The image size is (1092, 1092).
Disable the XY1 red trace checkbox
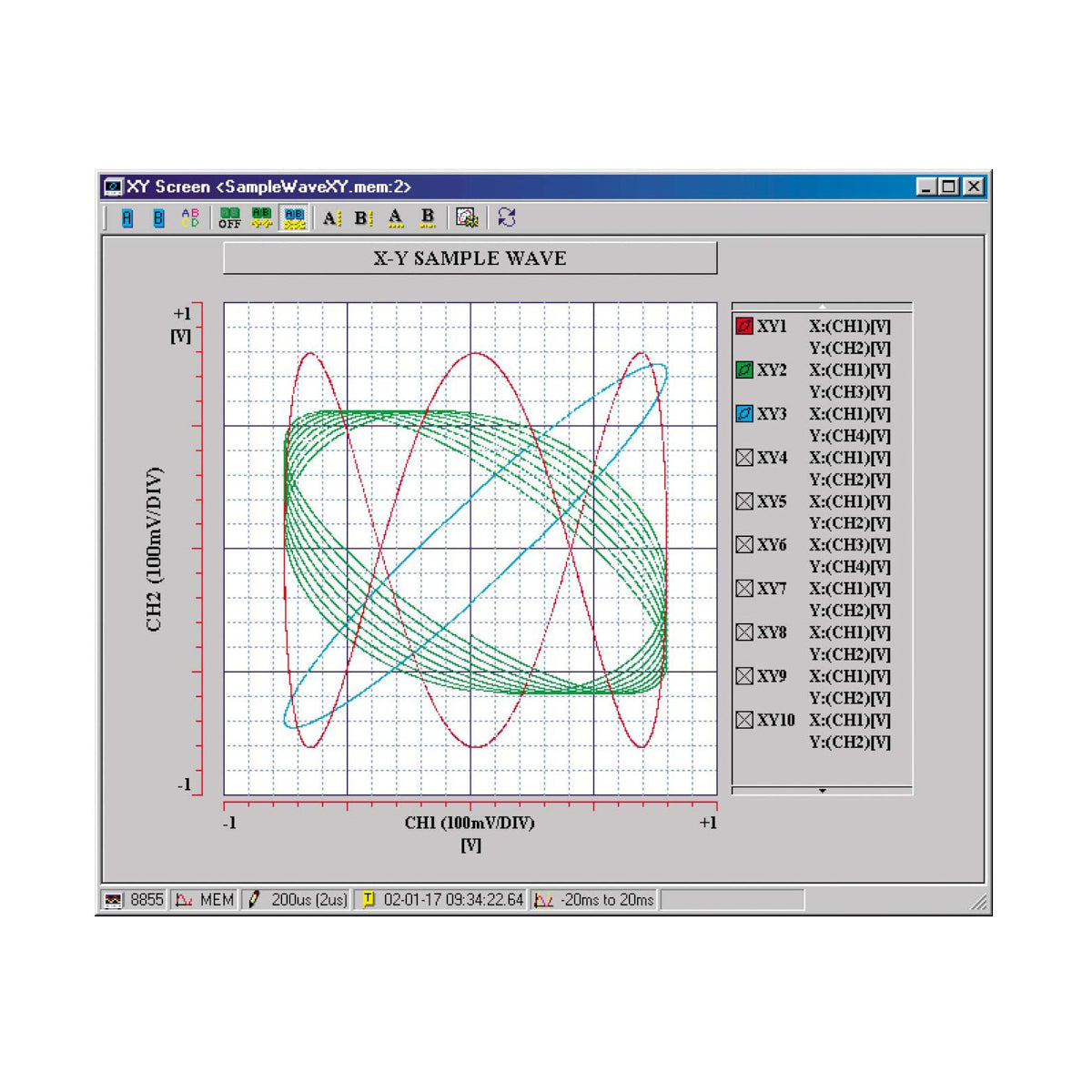click(x=744, y=326)
